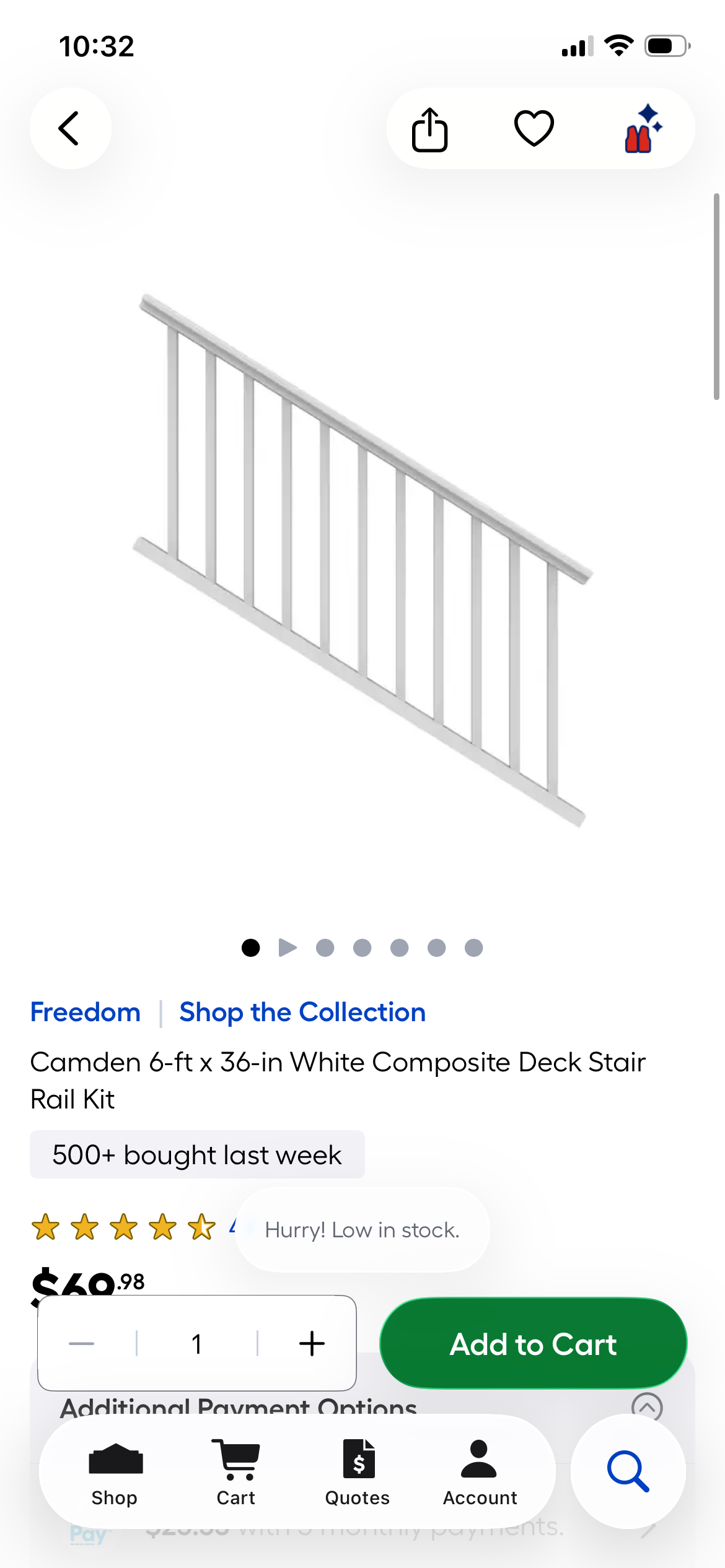The height and width of the screenshot is (1568, 725).
Task: Jump to the last carousel dot
Action: (x=473, y=947)
